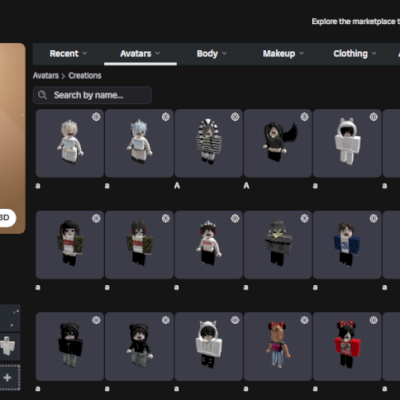Open settings gear on second black bear-ear avatar card
Image resolution: width=400 pixels, height=400 pixels.
tap(166, 320)
